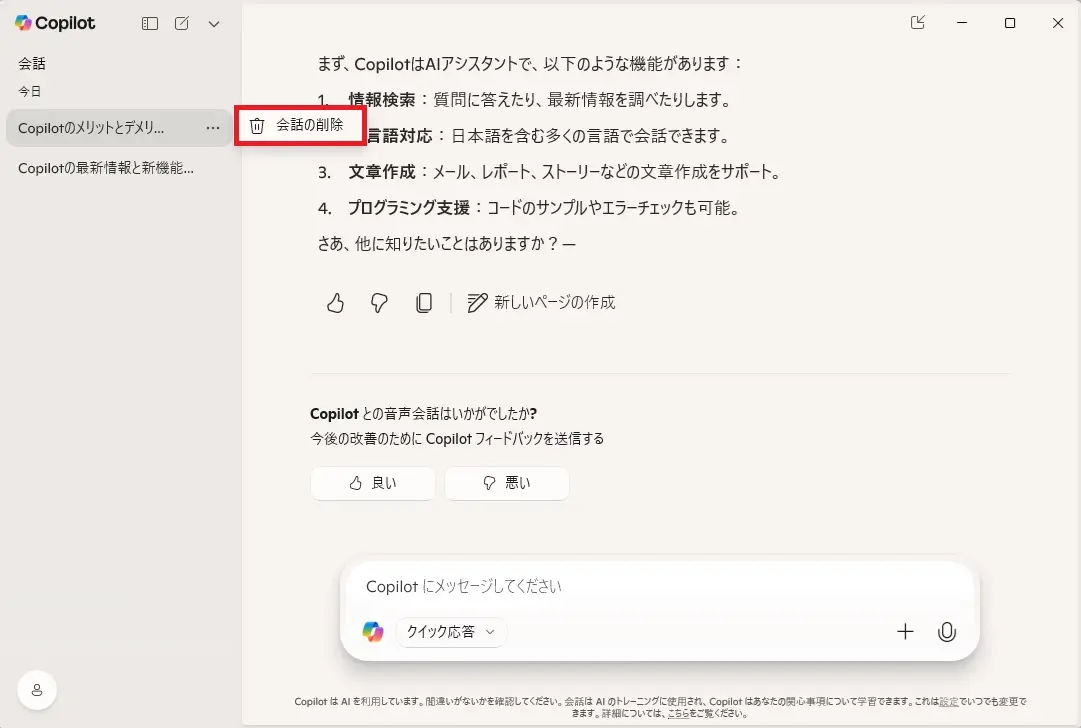Open the three-dot menu for Copilotのメリットとデメリ...
Viewport: 1081px width, 728px height.
[213, 128]
